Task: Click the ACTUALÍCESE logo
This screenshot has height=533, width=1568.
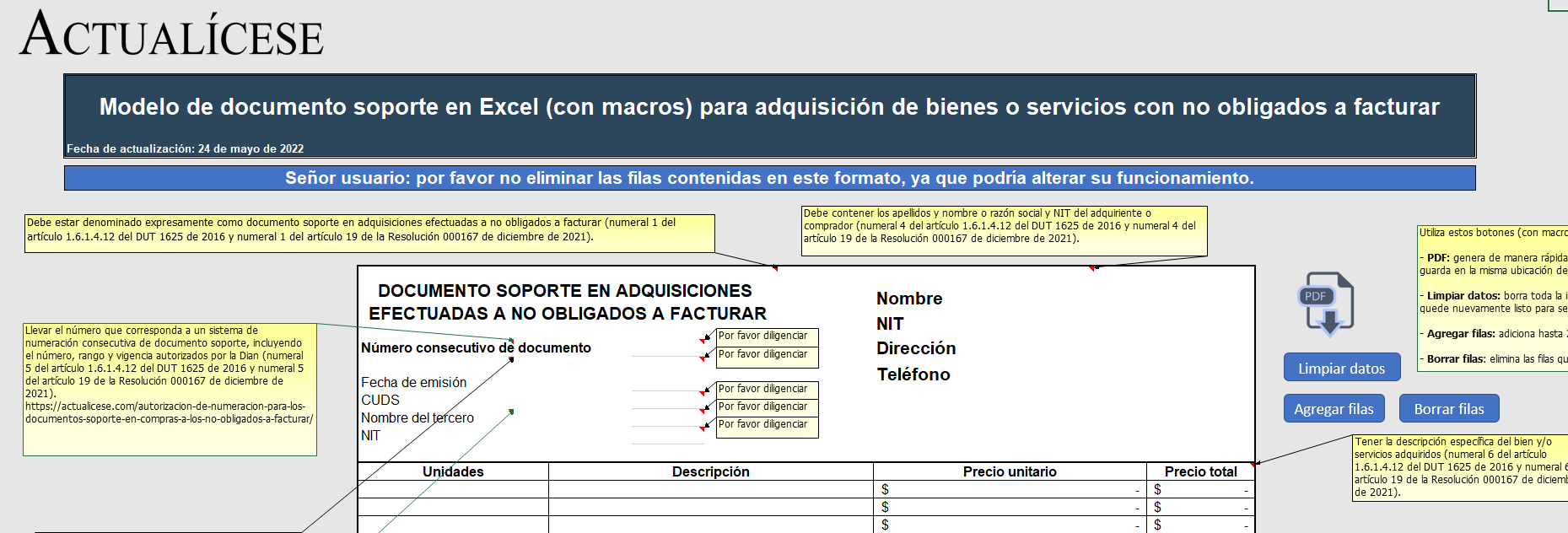Action: [171, 35]
